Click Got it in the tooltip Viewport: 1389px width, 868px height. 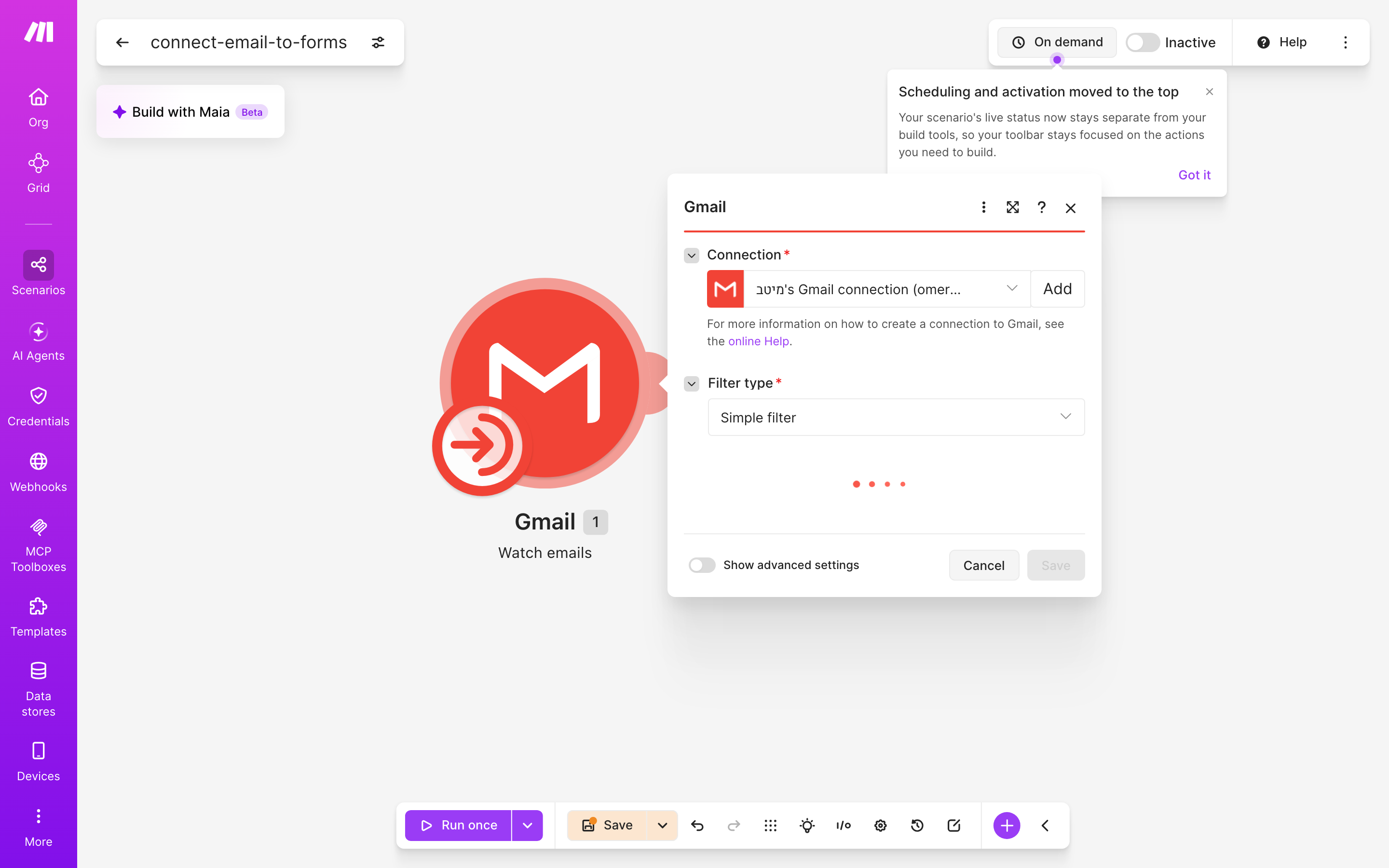pos(1195,175)
